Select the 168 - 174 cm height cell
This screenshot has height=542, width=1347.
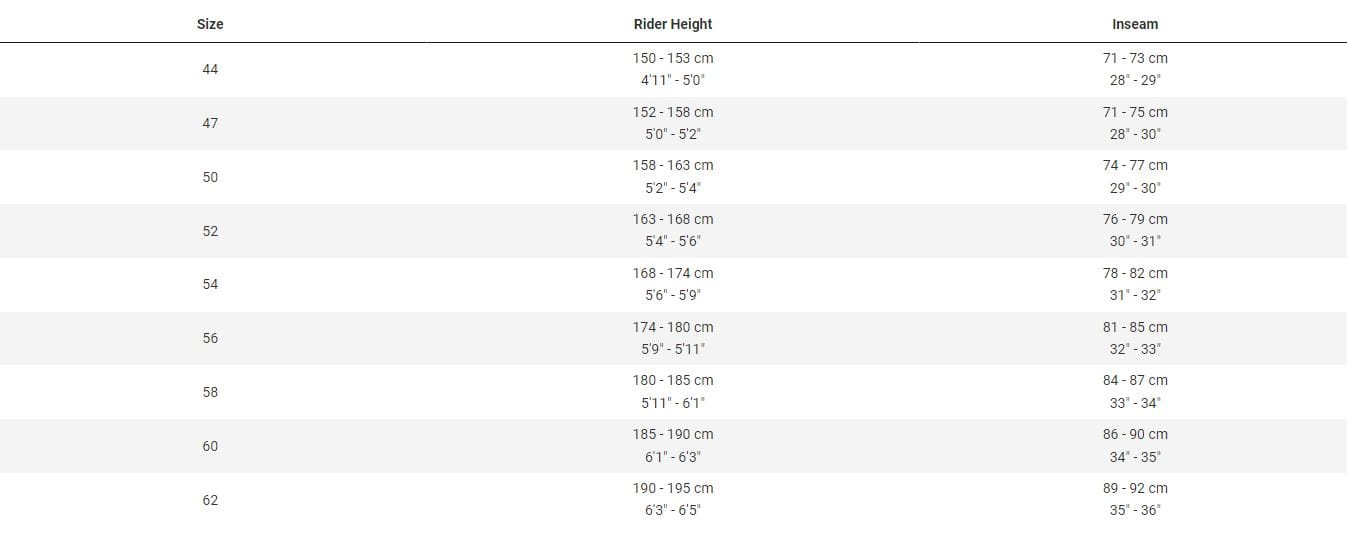(x=673, y=273)
